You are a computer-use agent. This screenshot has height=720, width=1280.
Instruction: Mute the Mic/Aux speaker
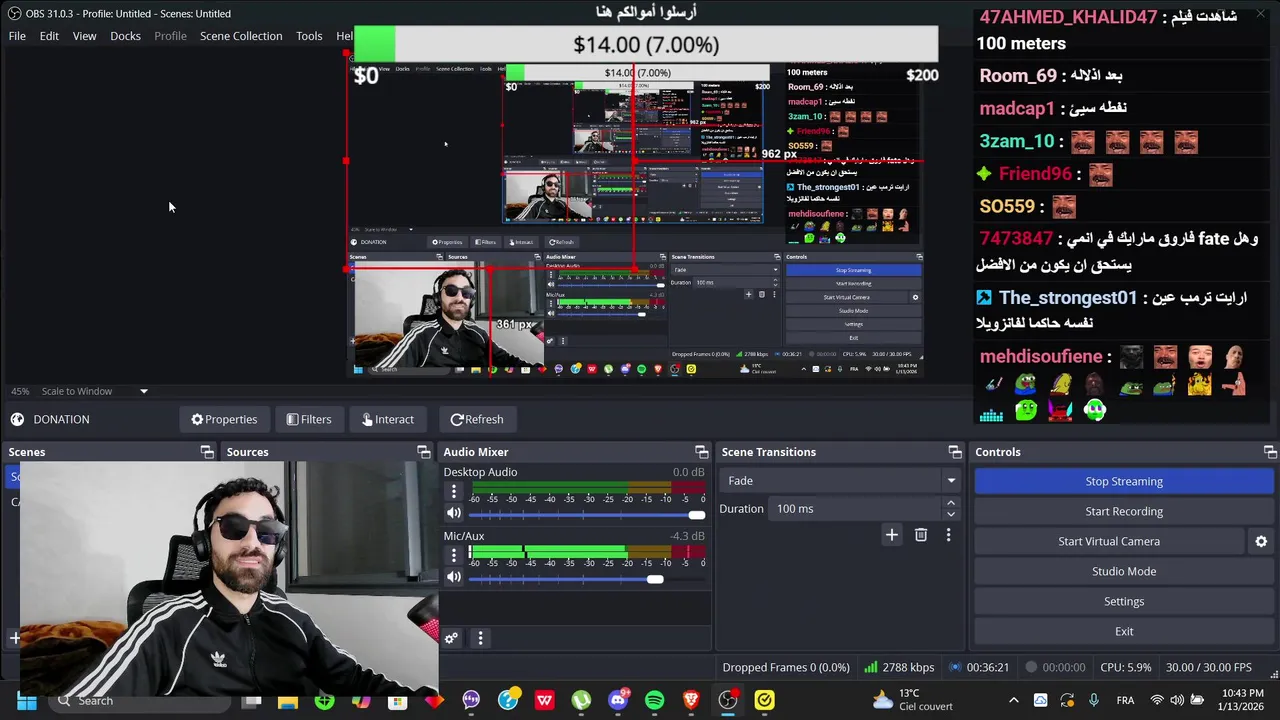coord(454,577)
